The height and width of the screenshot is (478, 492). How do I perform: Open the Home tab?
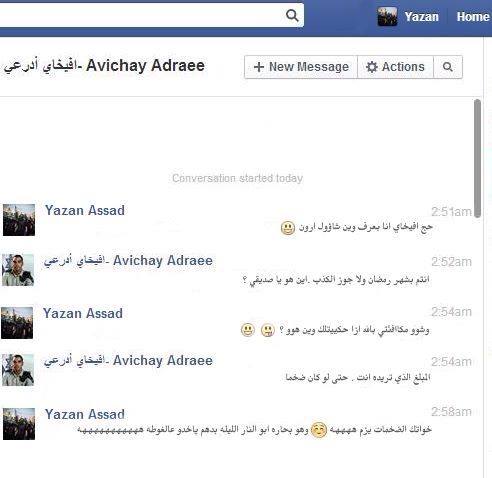tap(473, 17)
